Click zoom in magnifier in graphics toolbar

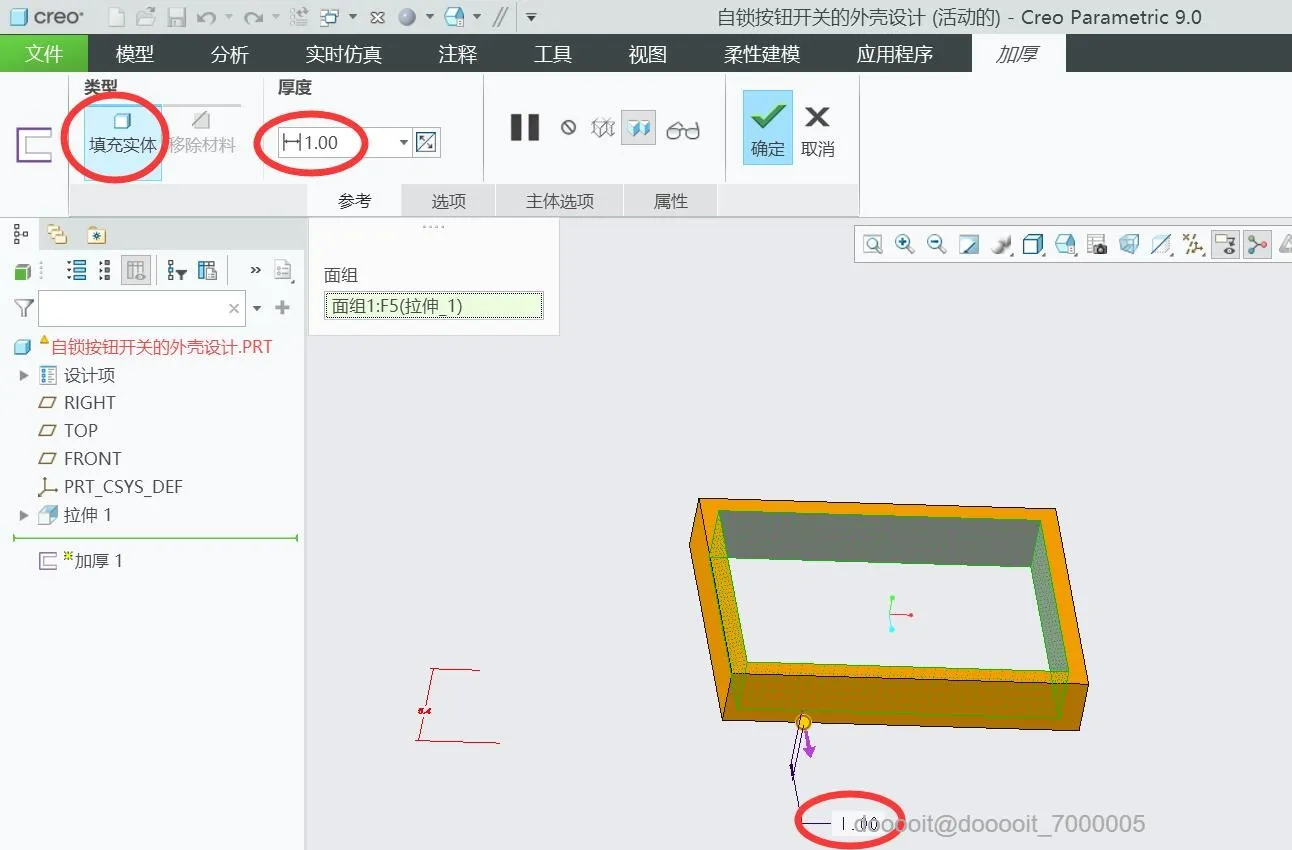[905, 244]
